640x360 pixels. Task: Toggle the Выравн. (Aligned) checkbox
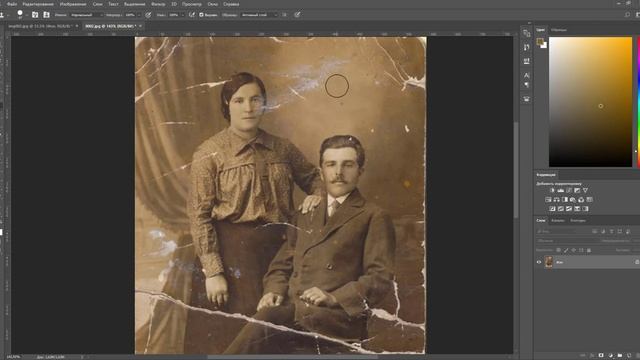click(x=201, y=15)
